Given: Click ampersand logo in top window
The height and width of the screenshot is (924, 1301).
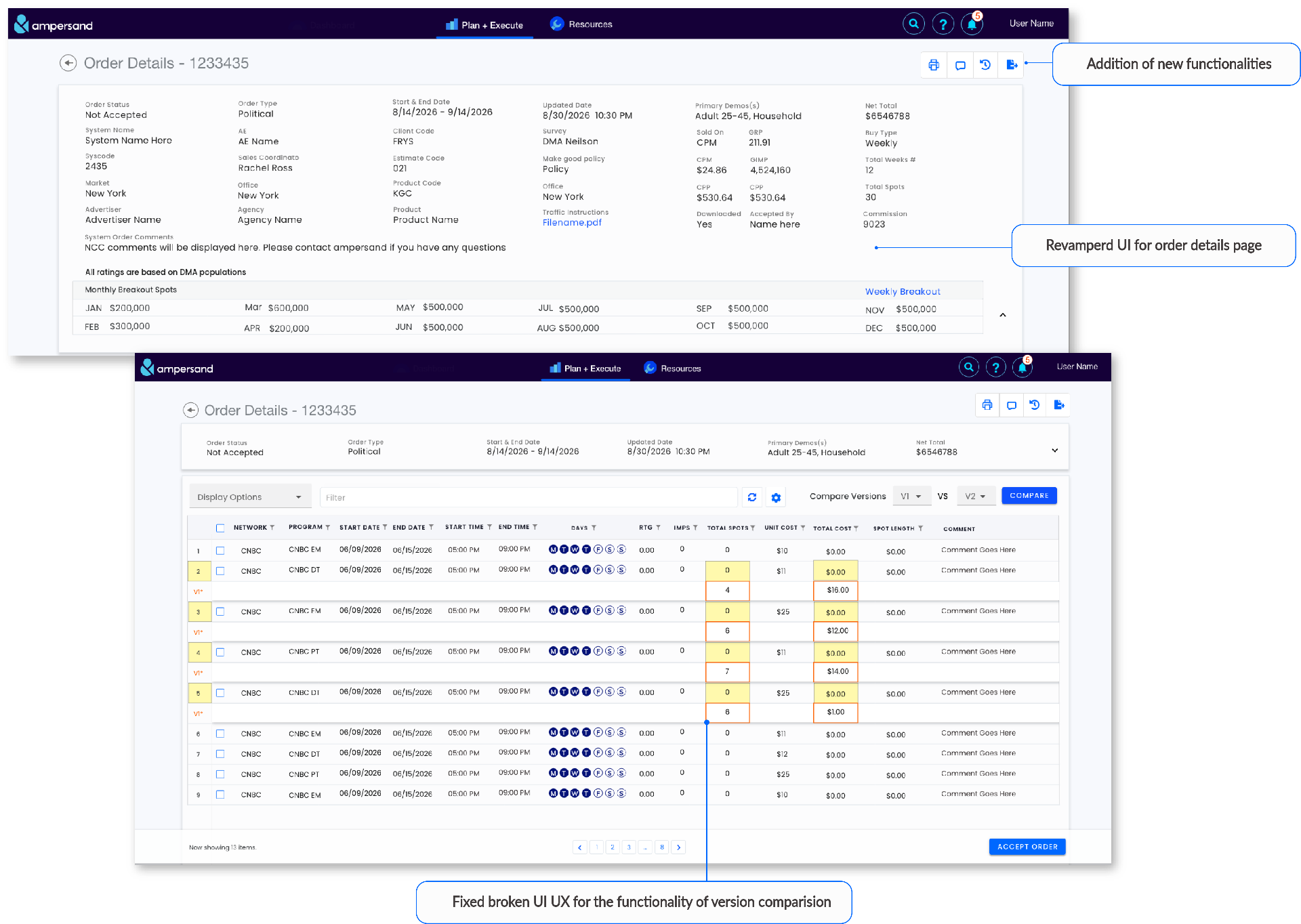Looking at the screenshot, I should [x=54, y=24].
